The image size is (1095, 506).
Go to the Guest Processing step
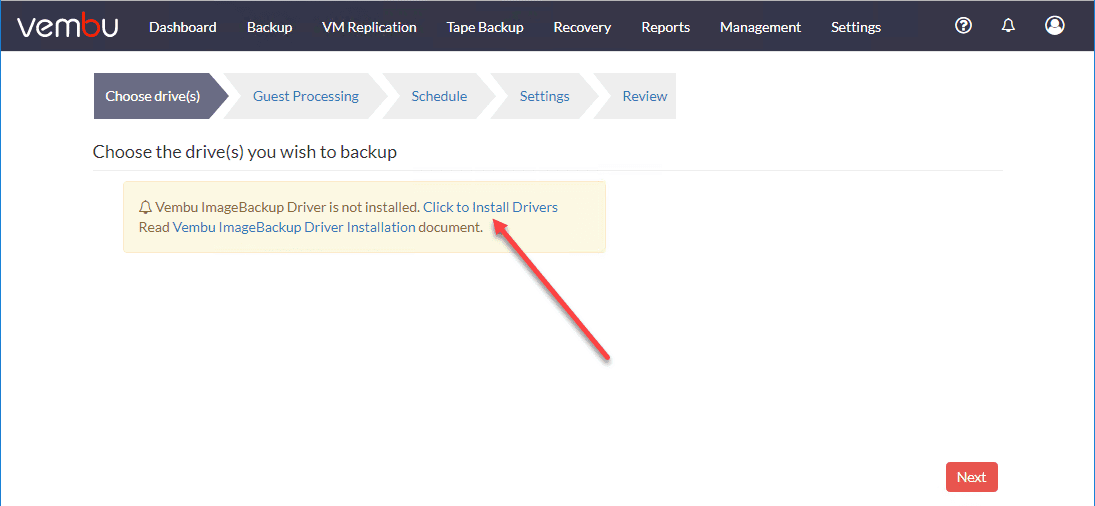pos(305,96)
